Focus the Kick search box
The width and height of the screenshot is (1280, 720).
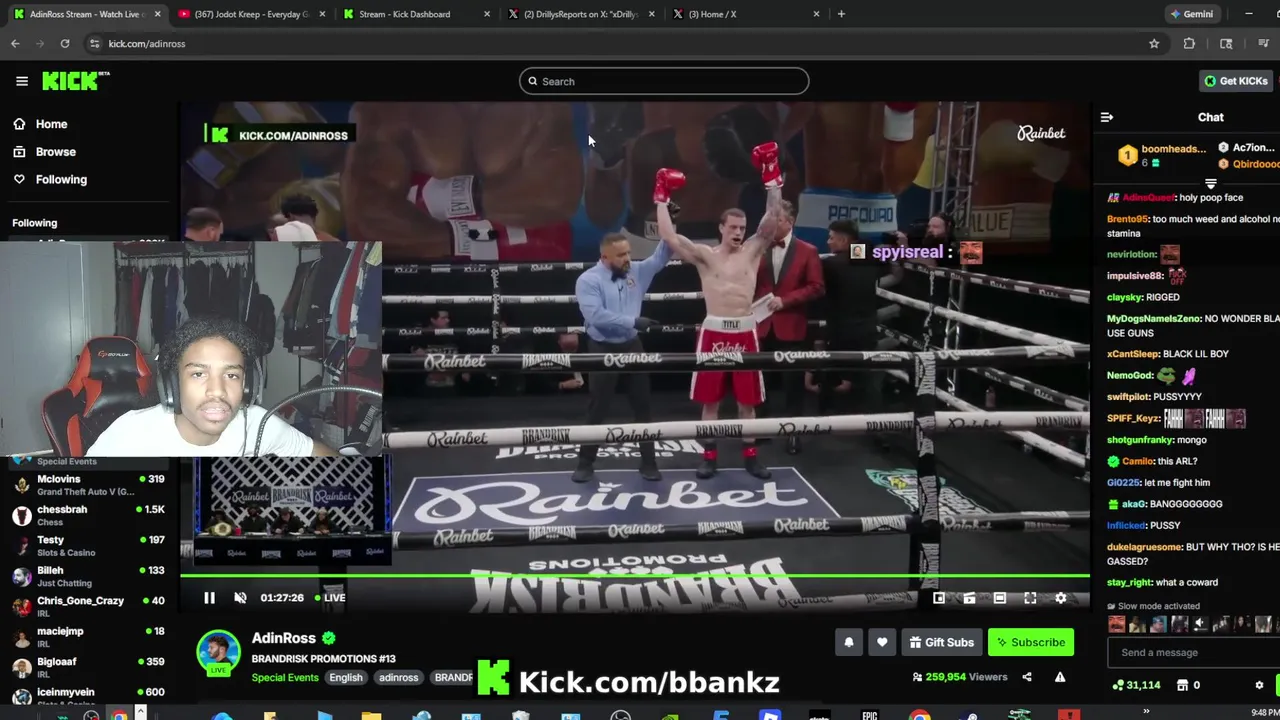664,81
